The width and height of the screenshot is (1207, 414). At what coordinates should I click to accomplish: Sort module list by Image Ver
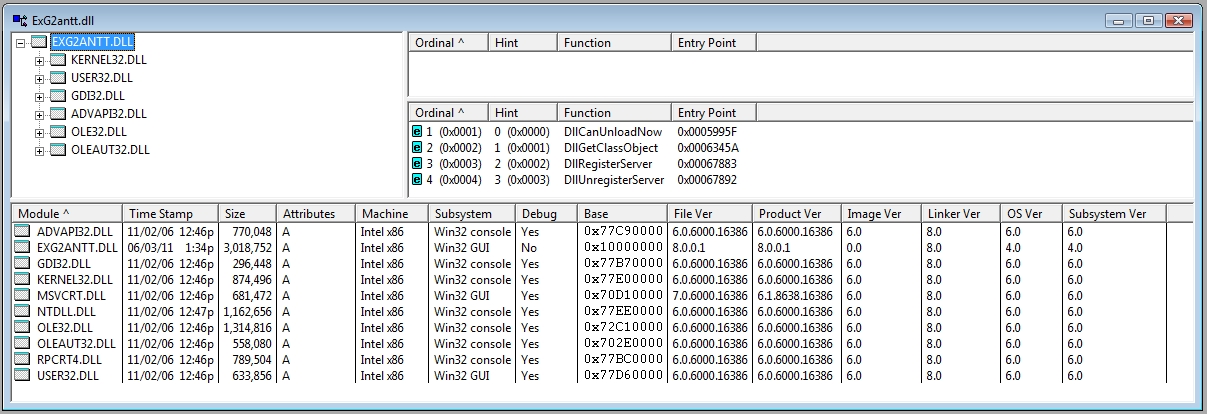[x=880, y=214]
